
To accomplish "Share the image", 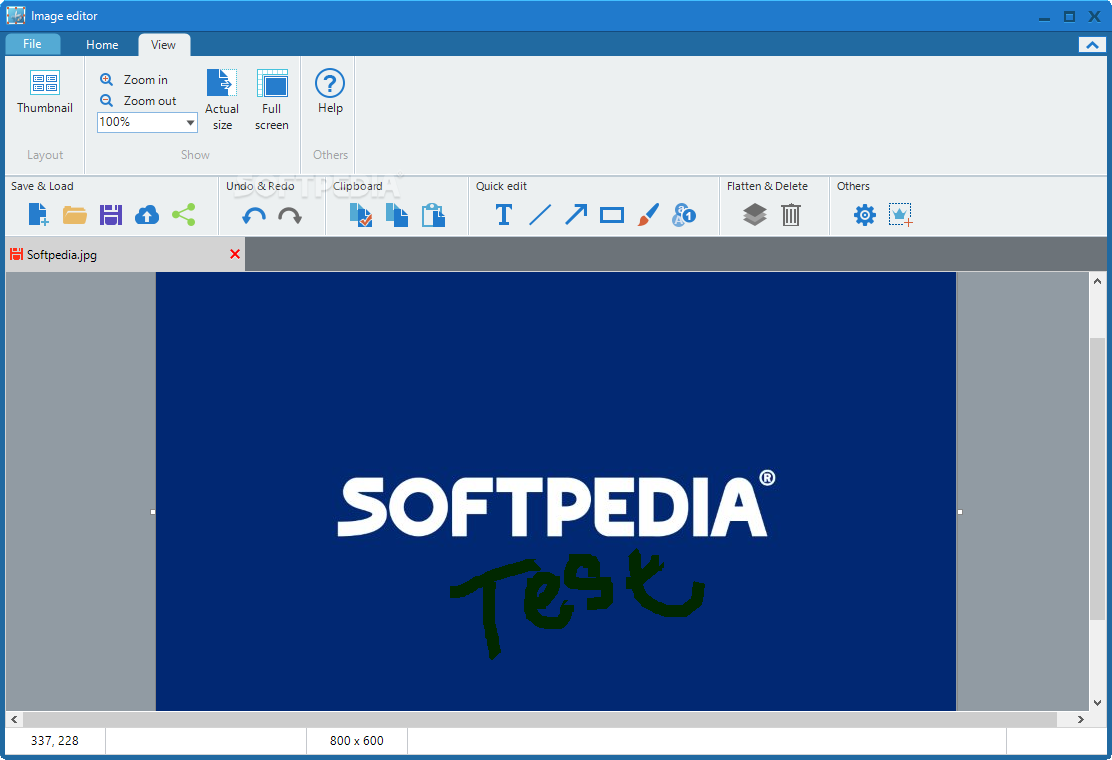I will pyautogui.click(x=184, y=214).
